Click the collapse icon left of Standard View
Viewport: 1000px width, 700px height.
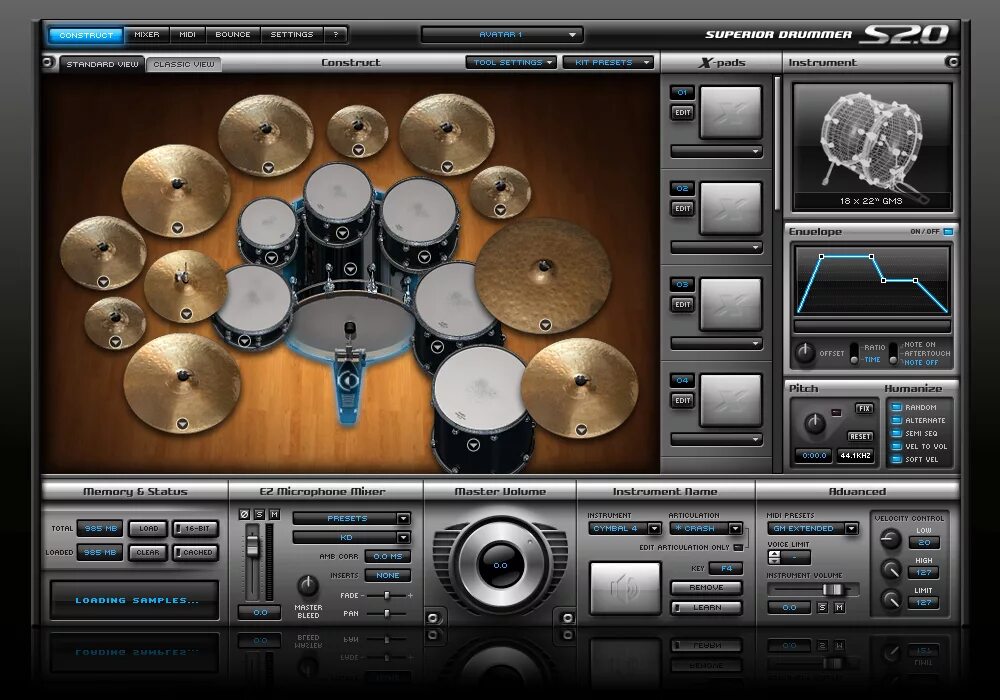pos(47,62)
